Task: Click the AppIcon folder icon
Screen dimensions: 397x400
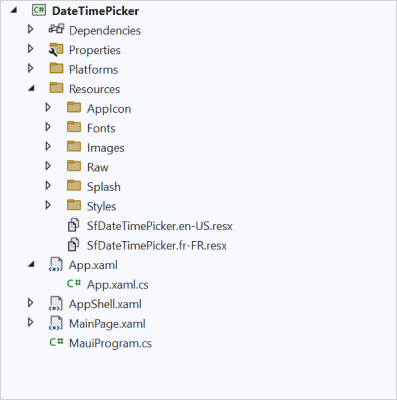Action: pos(74,107)
